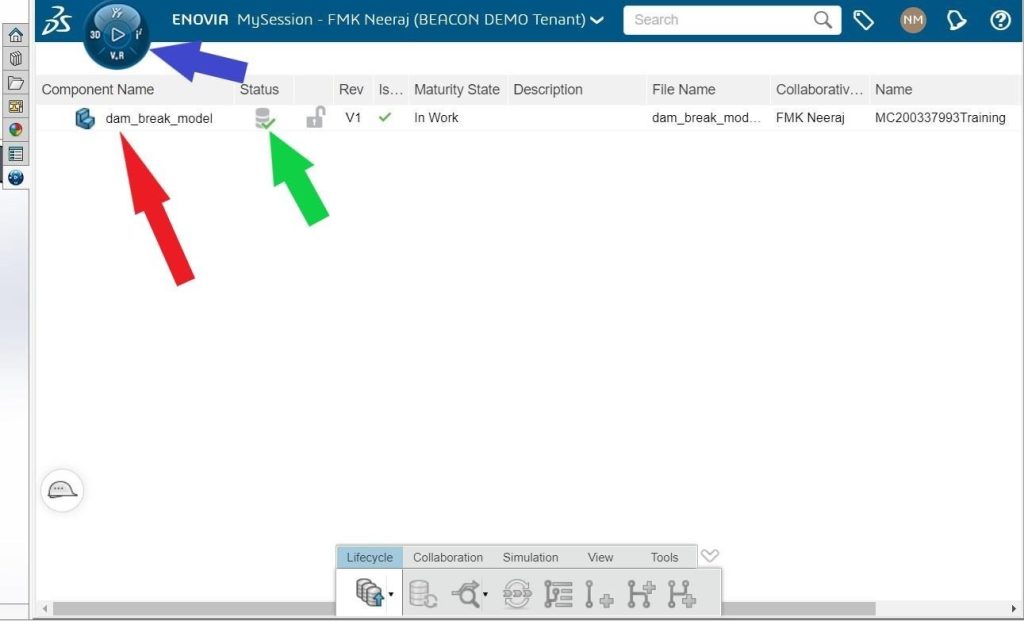Click the Rev column header

pyautogui.click(x=351, y=89)
